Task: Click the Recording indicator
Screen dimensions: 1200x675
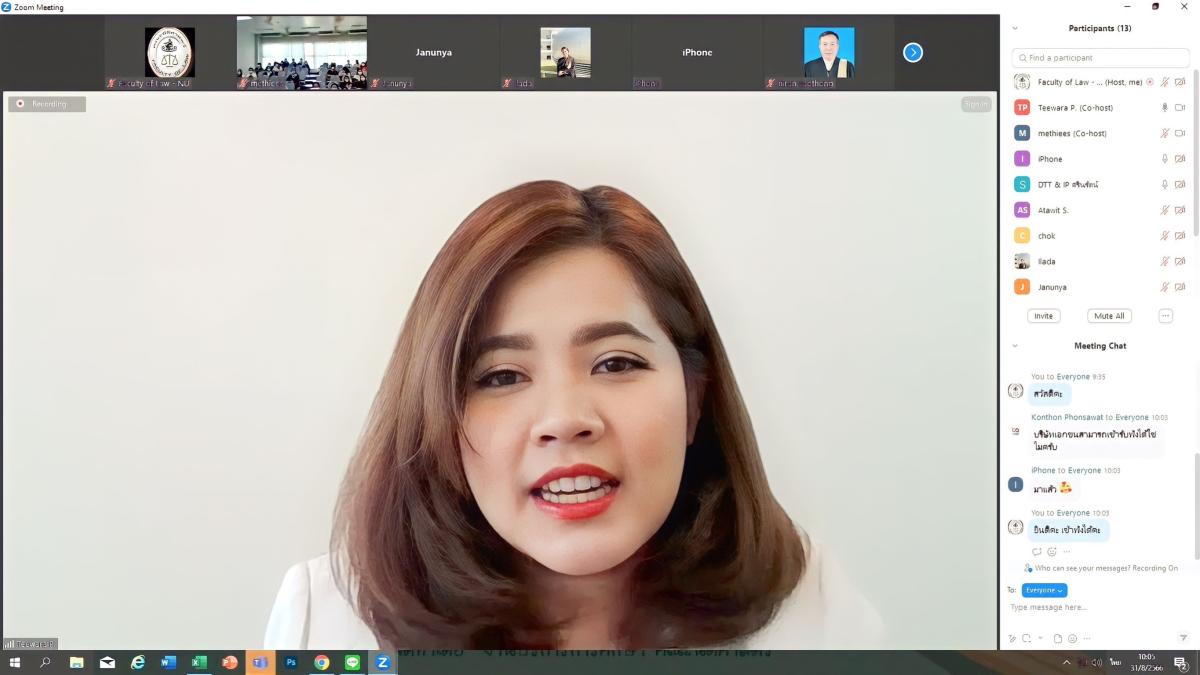Action: 47,104
